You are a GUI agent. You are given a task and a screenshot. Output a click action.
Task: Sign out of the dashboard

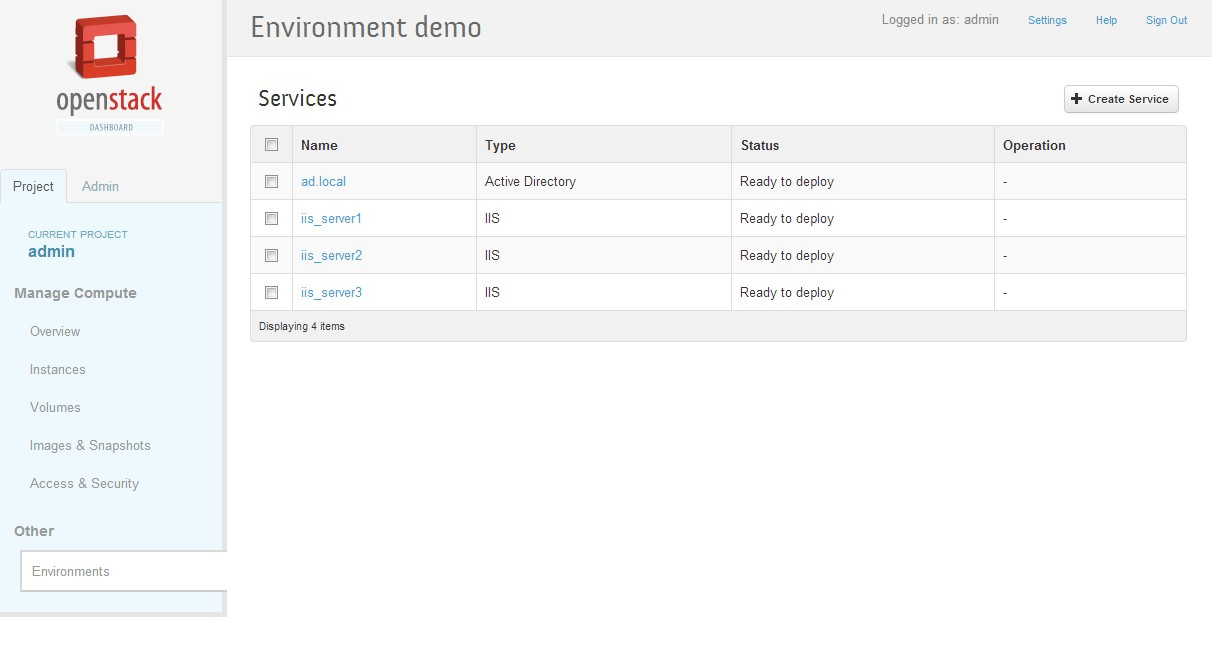coord(1166,20)
